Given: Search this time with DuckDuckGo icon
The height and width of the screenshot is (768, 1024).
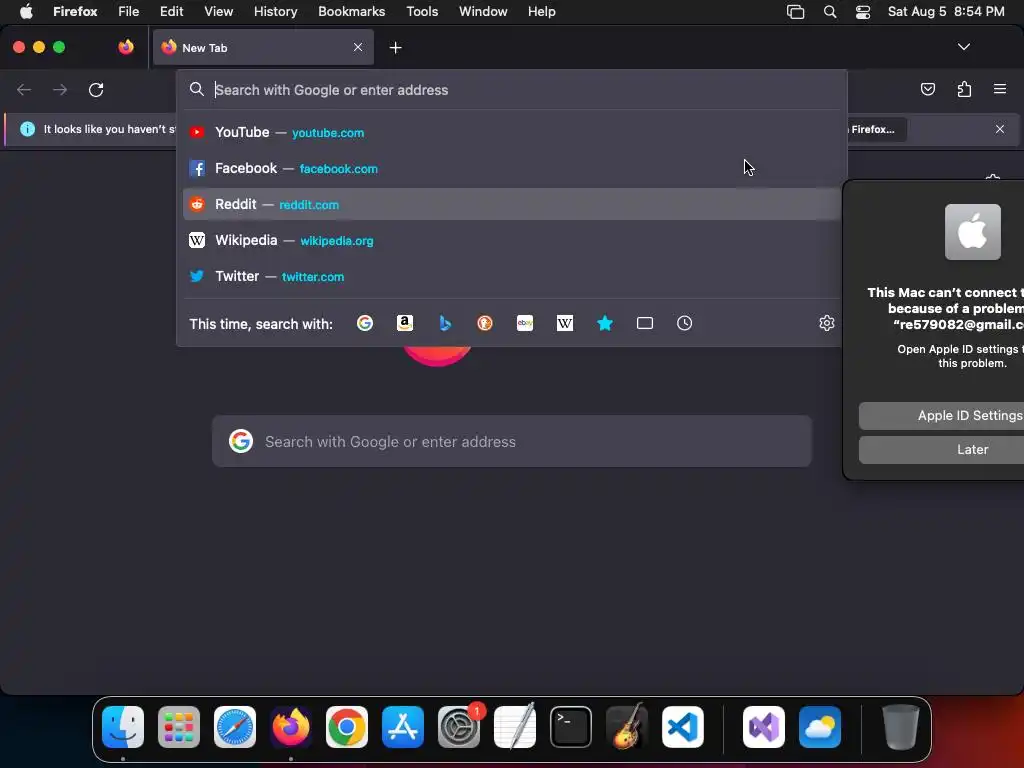Looking at the screenshot, I should pyautogui.click(x=485, y=323).
